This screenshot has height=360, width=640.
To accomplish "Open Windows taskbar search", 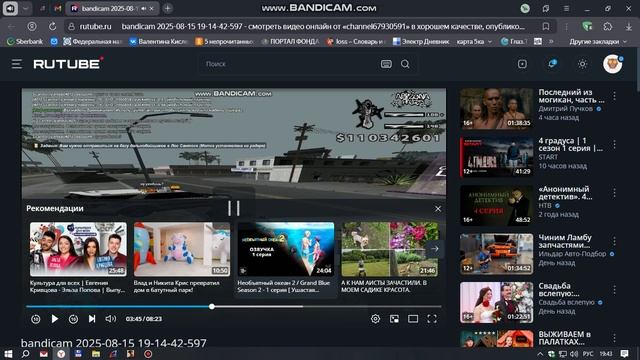I will pyautogui.click(x=25, y=353).
